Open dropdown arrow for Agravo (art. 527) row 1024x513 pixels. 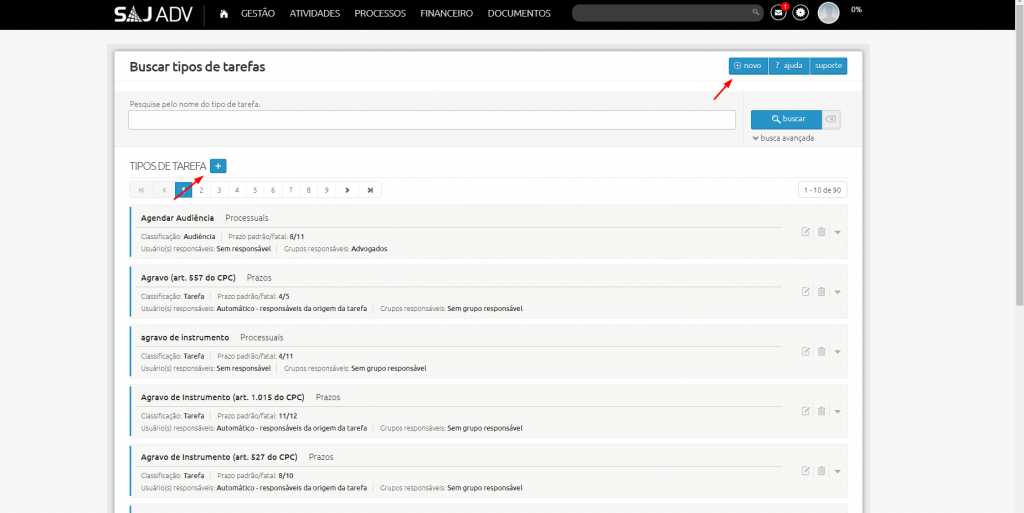[x=837, y=471]
